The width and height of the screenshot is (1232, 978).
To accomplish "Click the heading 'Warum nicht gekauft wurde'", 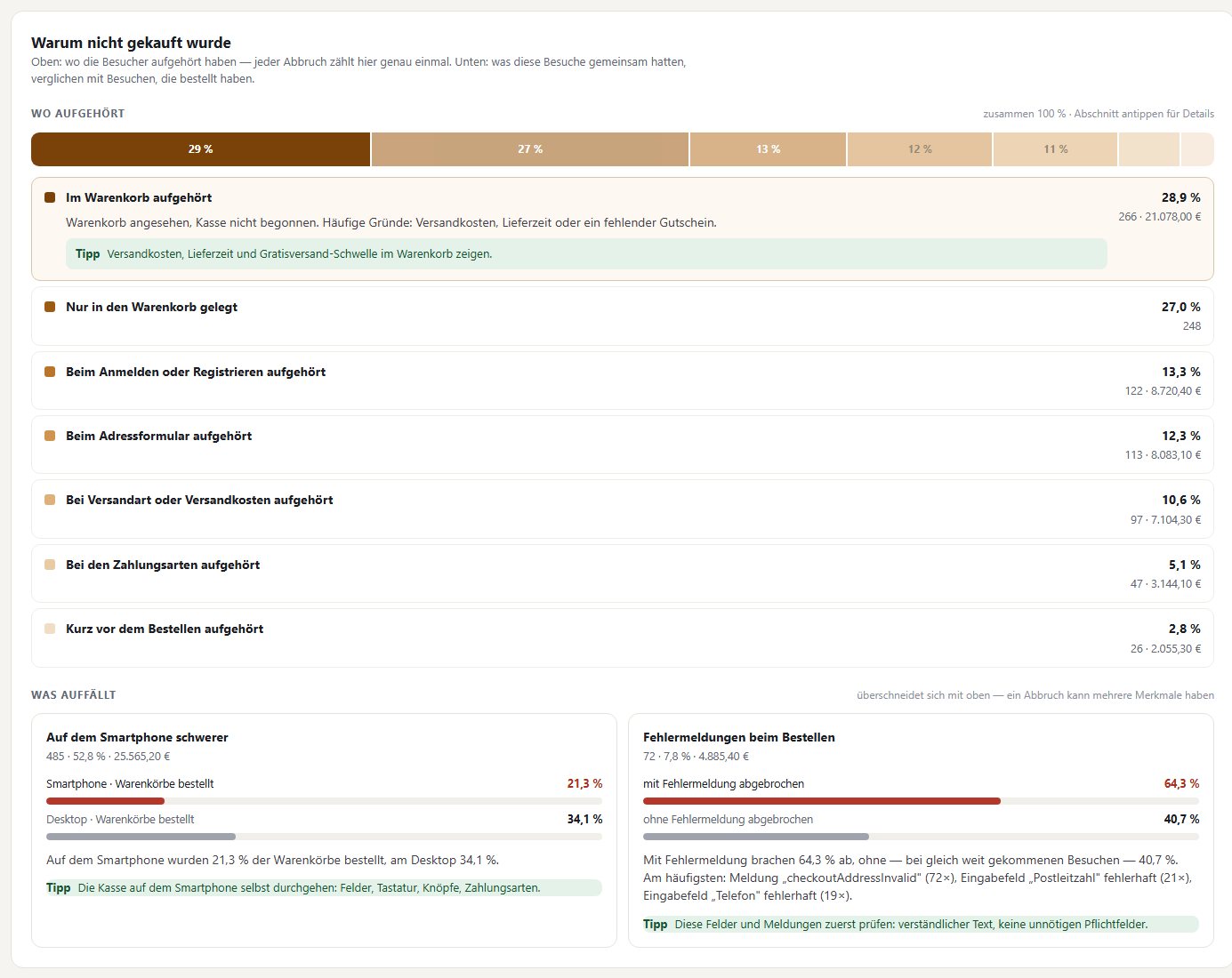I will click(x=131, y=43).
